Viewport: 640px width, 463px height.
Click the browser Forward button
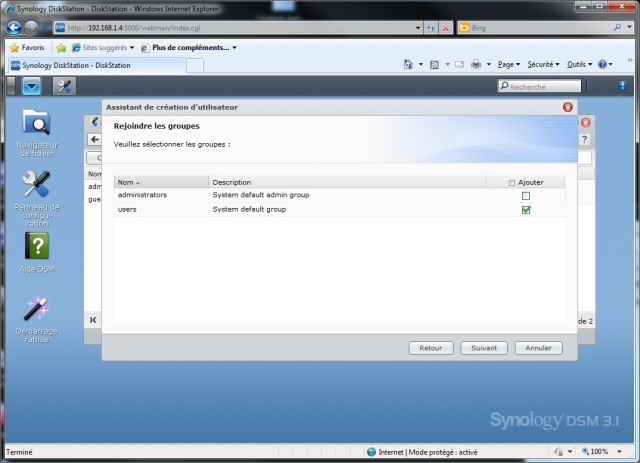pos(31,28)
